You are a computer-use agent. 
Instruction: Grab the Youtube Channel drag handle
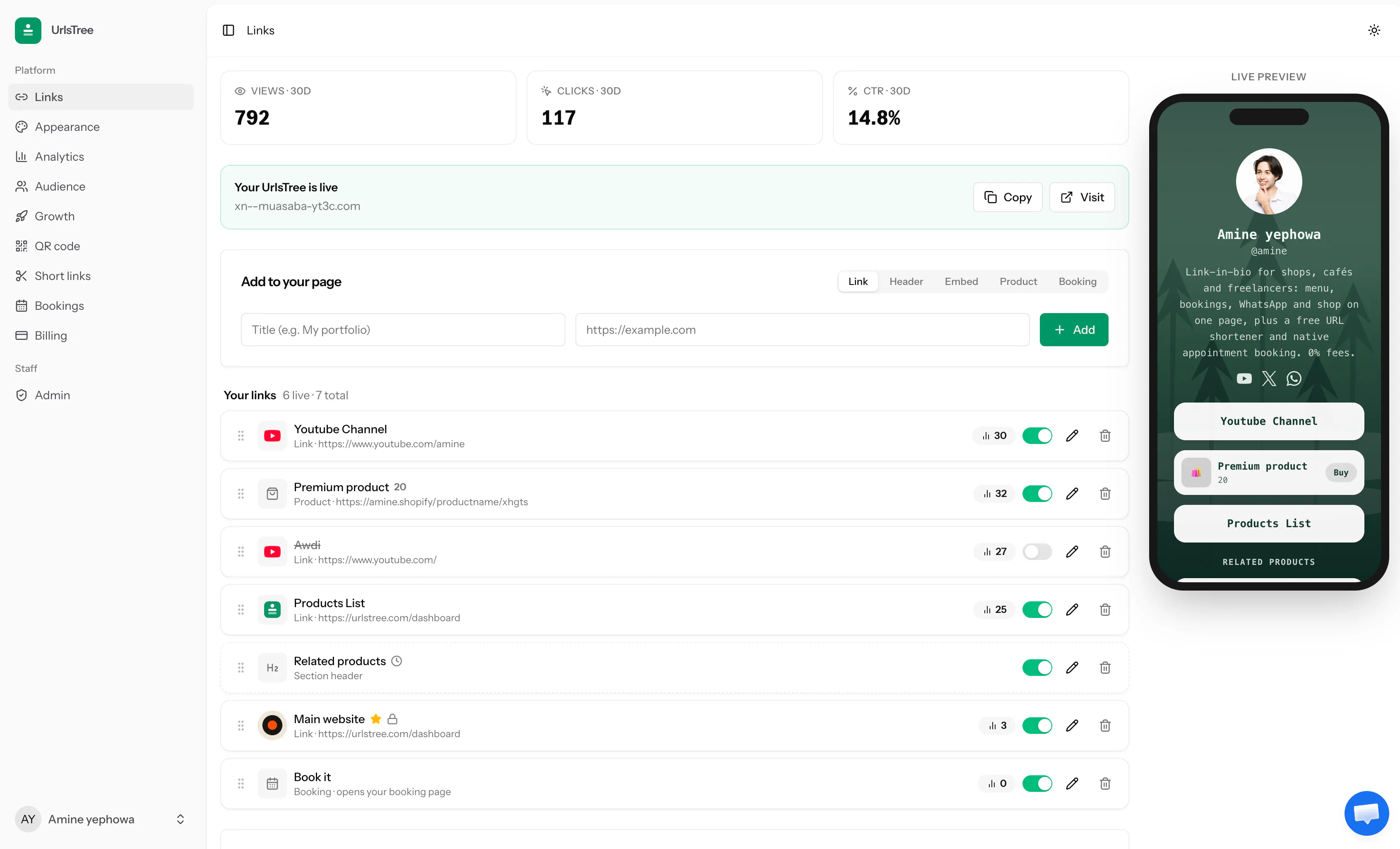coord(241,436)
